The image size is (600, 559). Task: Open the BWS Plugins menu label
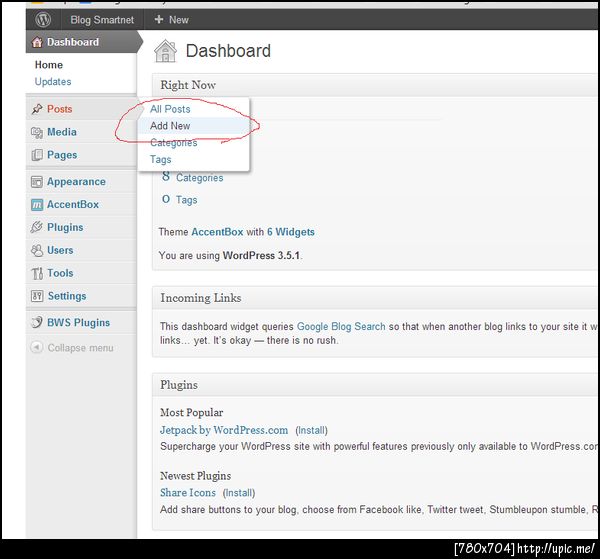click(x=78, y=323)
